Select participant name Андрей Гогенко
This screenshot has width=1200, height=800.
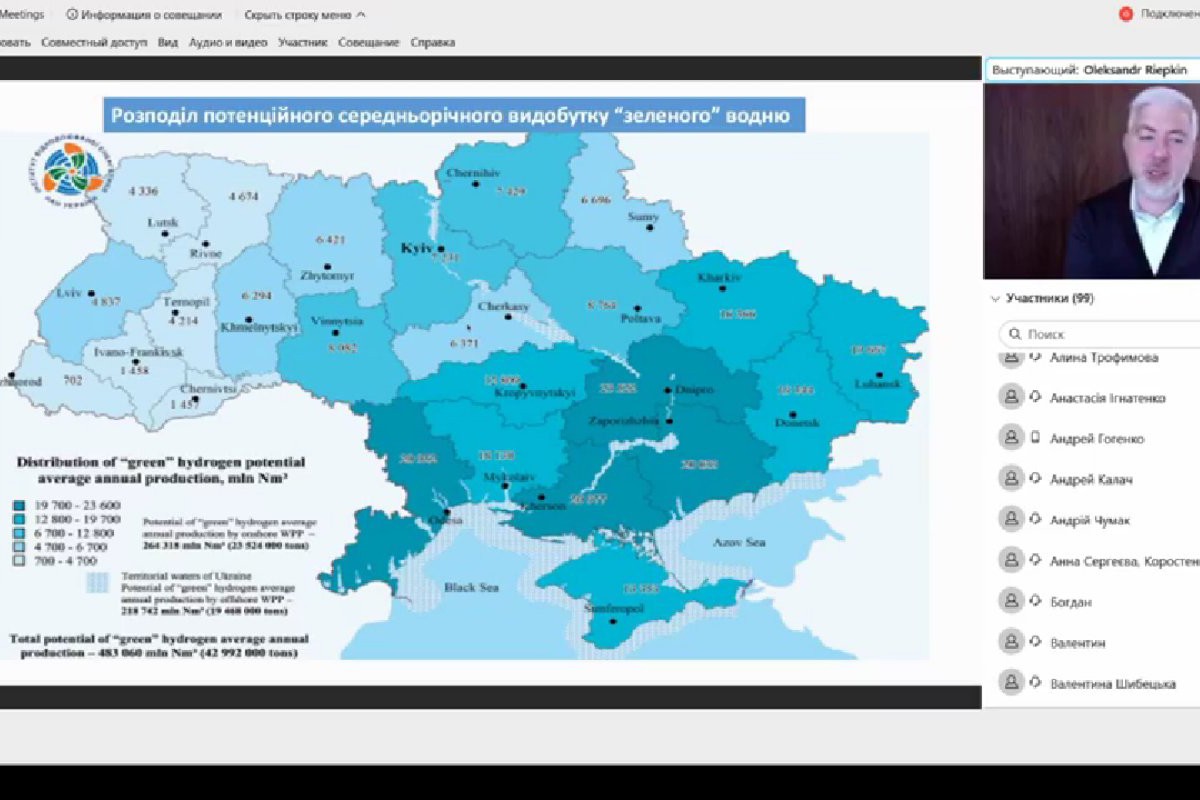tap(1097, 439)
